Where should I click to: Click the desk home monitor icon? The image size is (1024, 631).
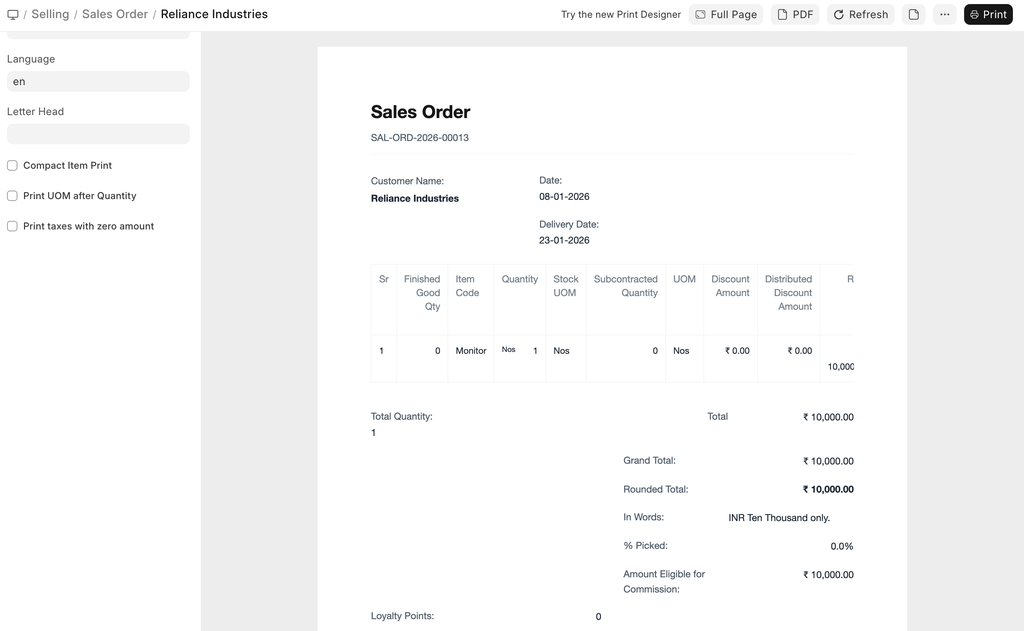[x=13, y=15]
